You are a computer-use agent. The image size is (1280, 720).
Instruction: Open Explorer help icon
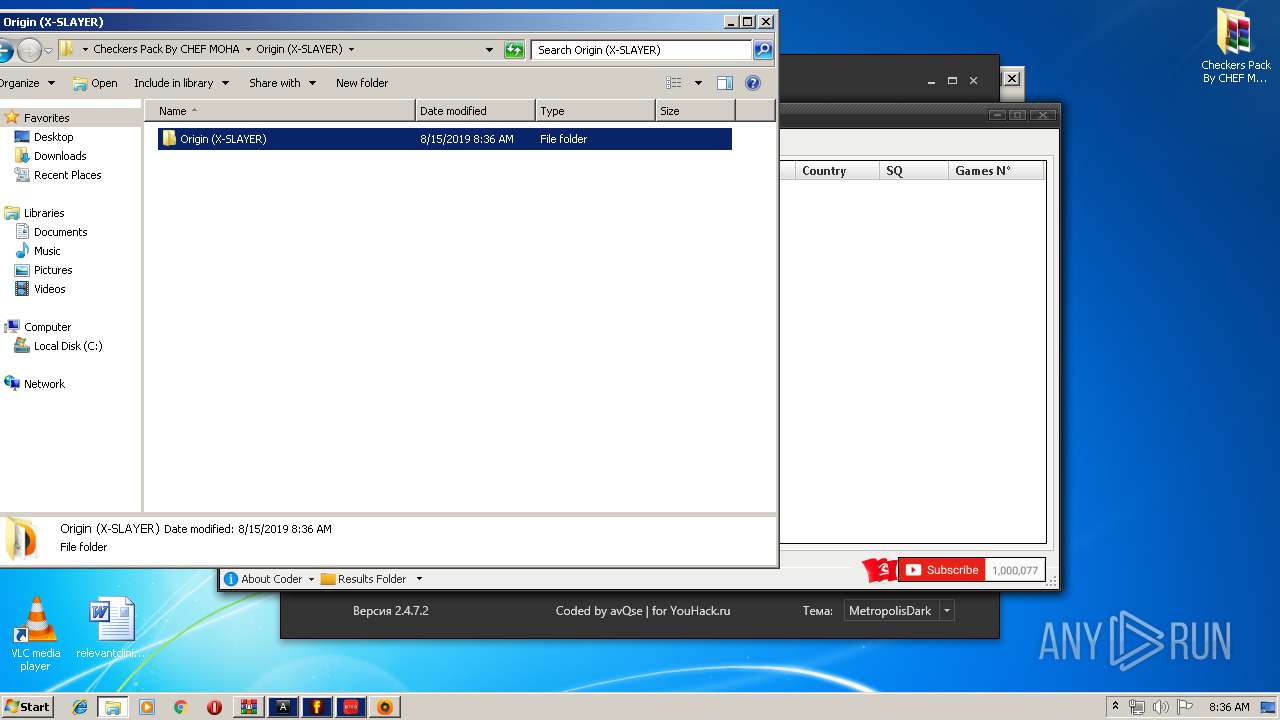[x=753, y=83]
